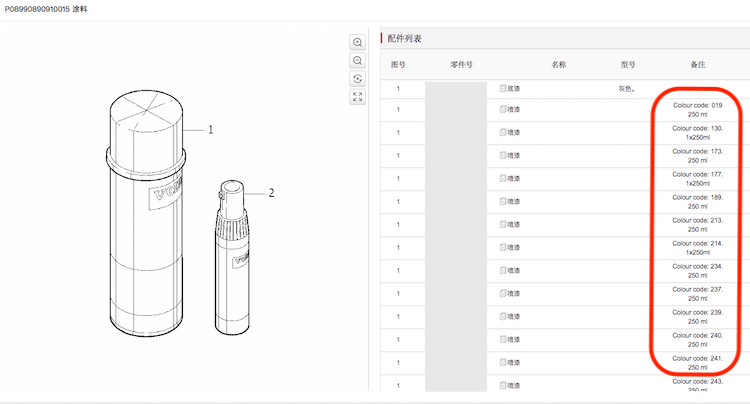Screen dimensions: 750x404
Task: Select the Colour code: 237. remark cell
Action: click(697, 293)
